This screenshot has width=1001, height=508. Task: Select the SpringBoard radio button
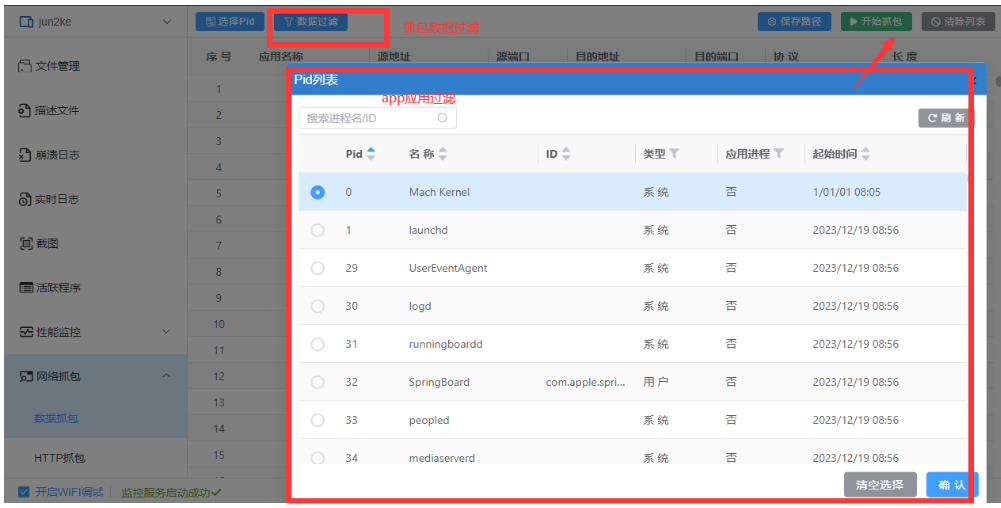click(x=317, y=382)
